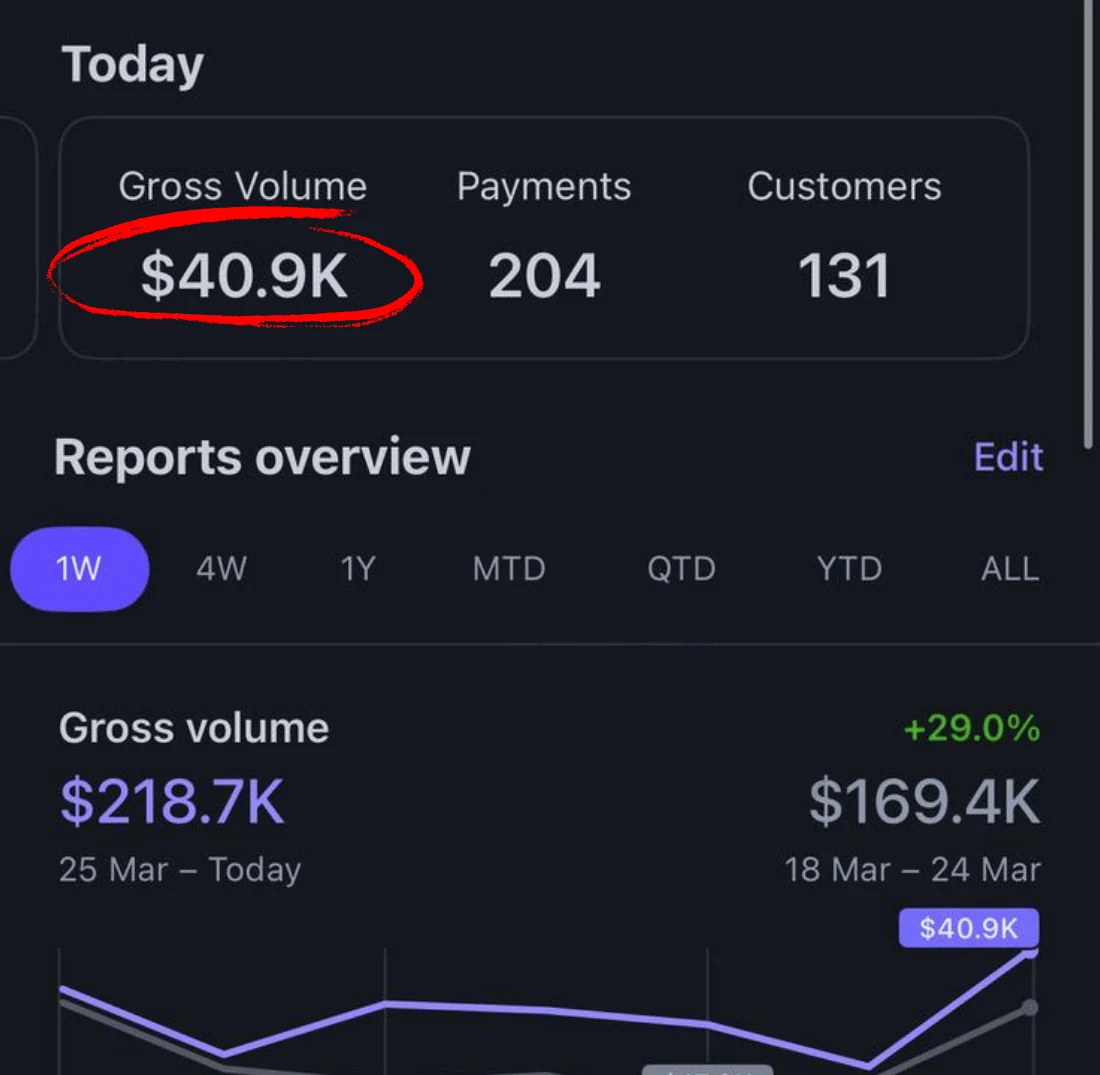Tap the +29.0% change indicator
Image resolution: width=1100 pixels, height=1075 pixels.
tap(972, 728)
